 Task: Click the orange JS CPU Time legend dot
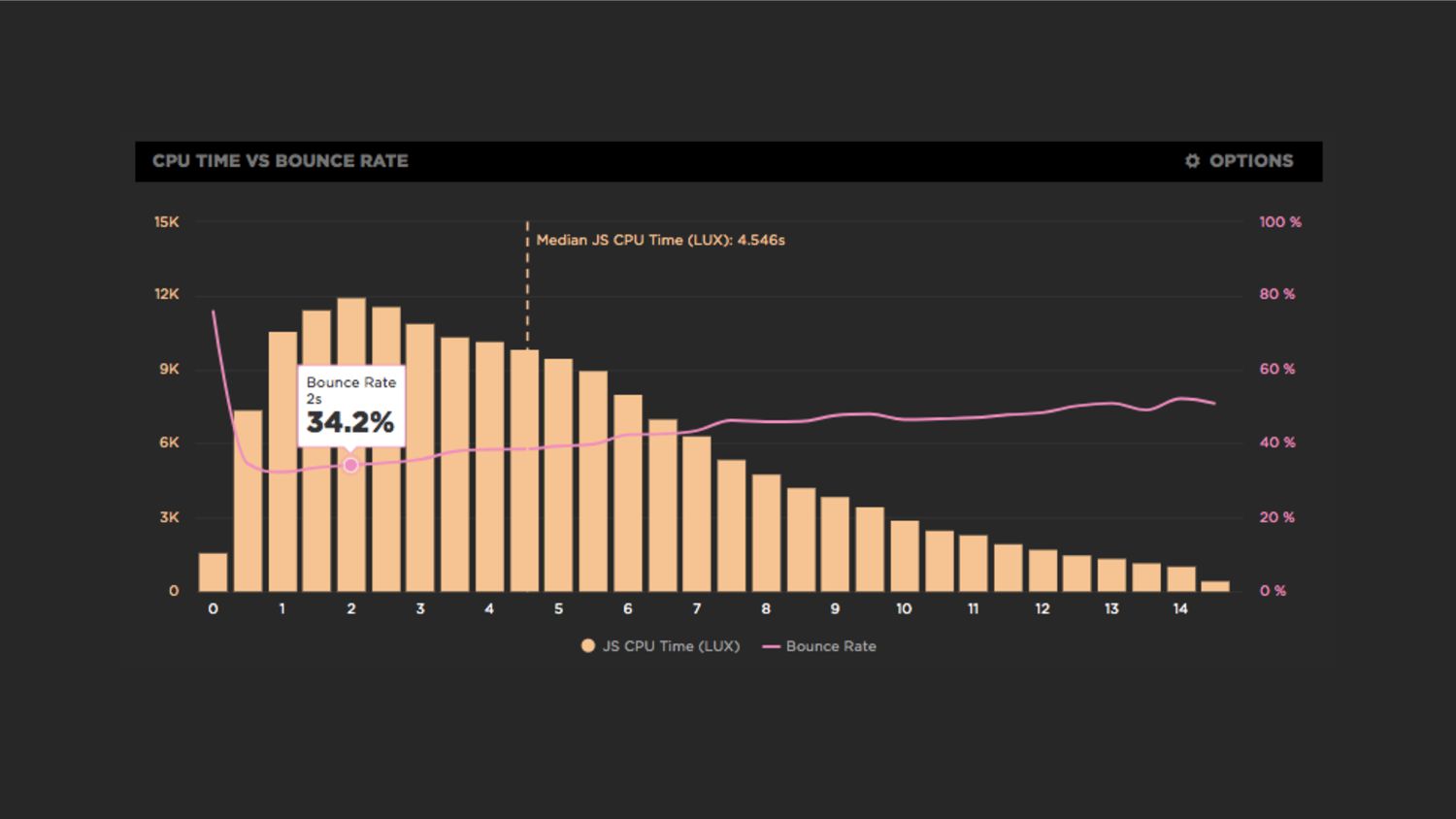587,646
